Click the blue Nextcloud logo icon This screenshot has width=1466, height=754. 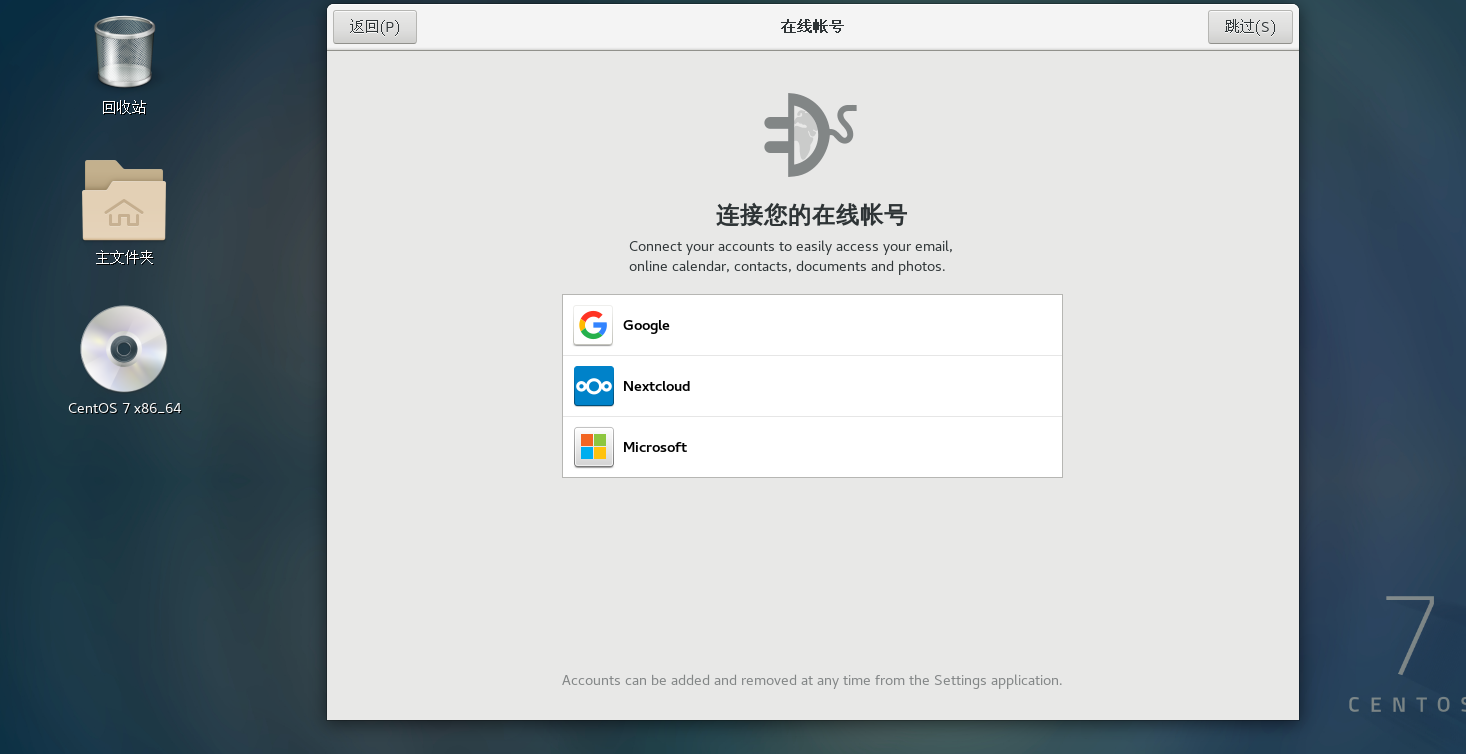593,386
